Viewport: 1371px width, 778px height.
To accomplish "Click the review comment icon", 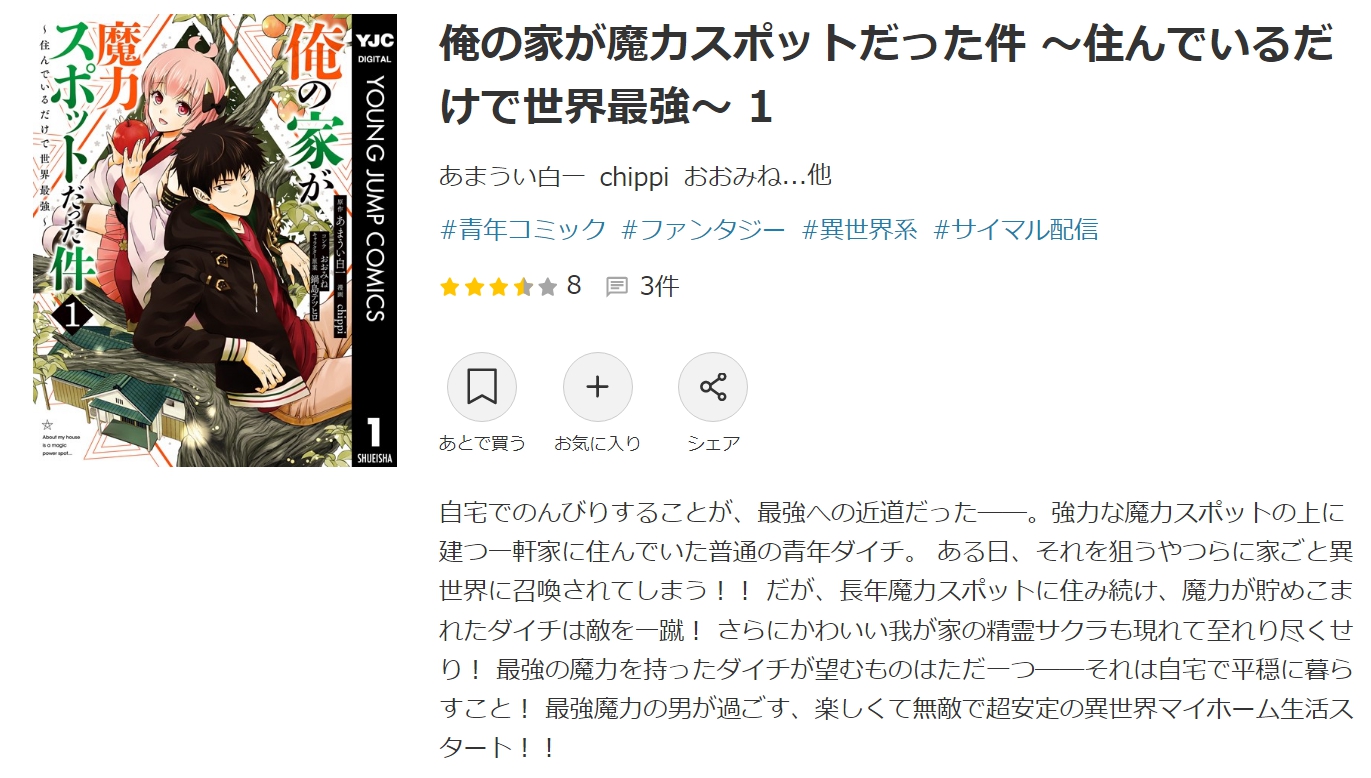I will (x=617, y=287).
